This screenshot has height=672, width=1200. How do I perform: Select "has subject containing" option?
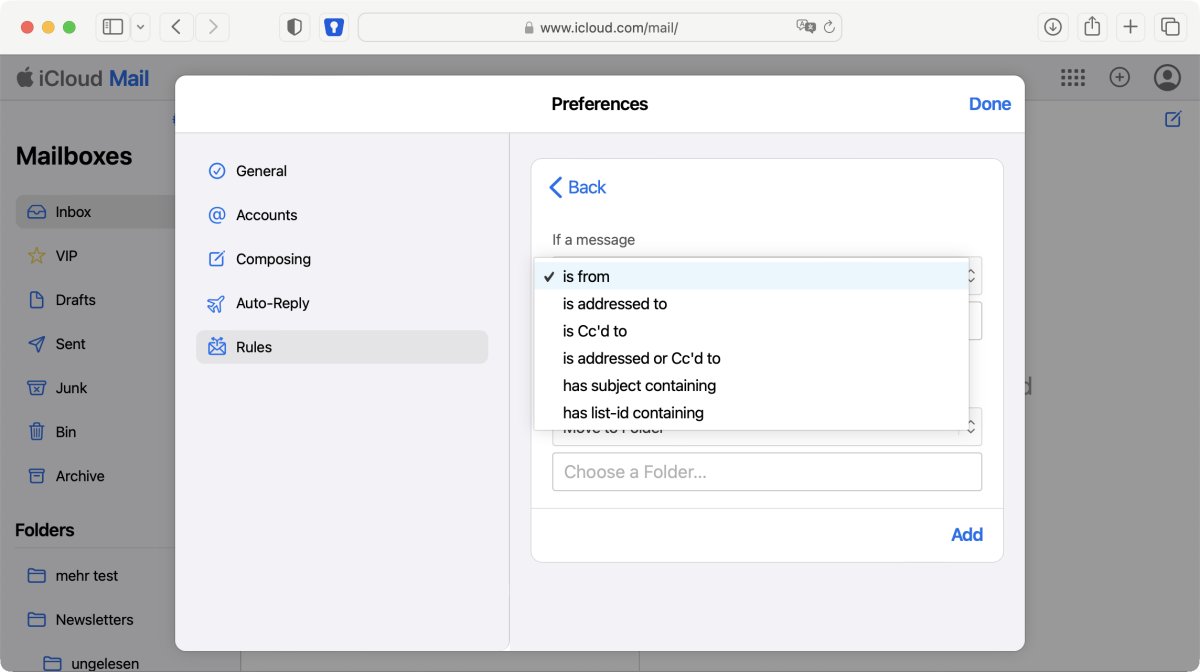(x=639, y=385)
